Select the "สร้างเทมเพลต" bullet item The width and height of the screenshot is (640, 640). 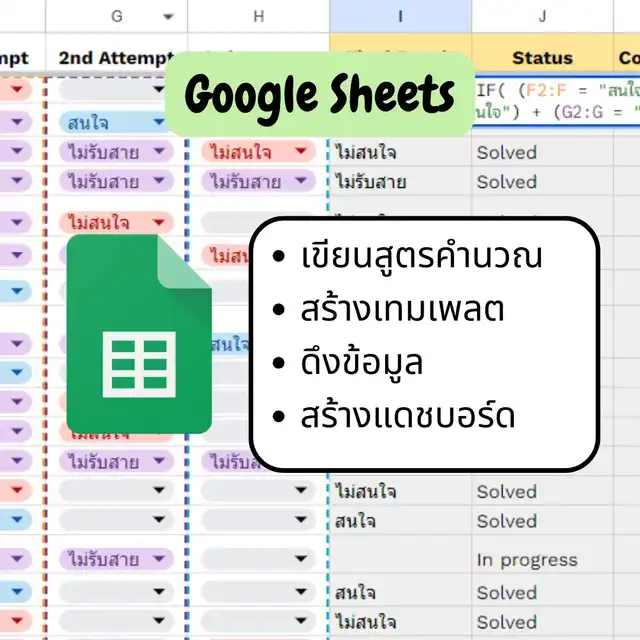402,309
